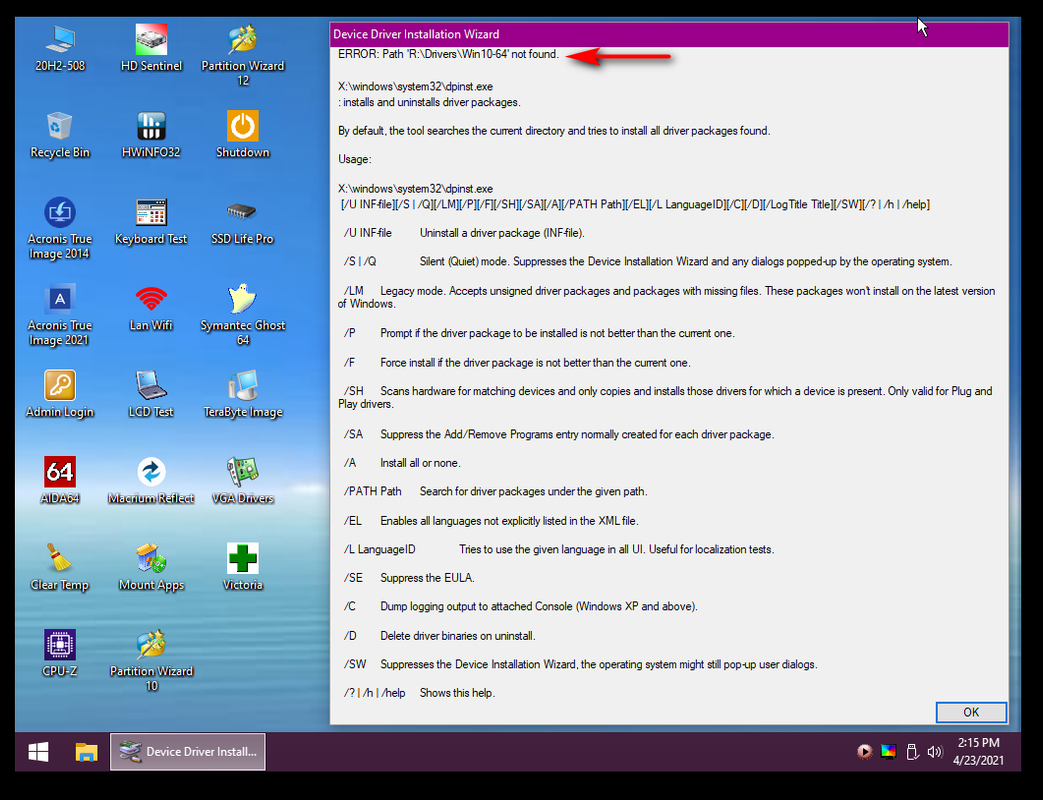The width and height of the screenshot is (1043, 800).
Task: Open the Lan Wifi icon
Action: 151,308
